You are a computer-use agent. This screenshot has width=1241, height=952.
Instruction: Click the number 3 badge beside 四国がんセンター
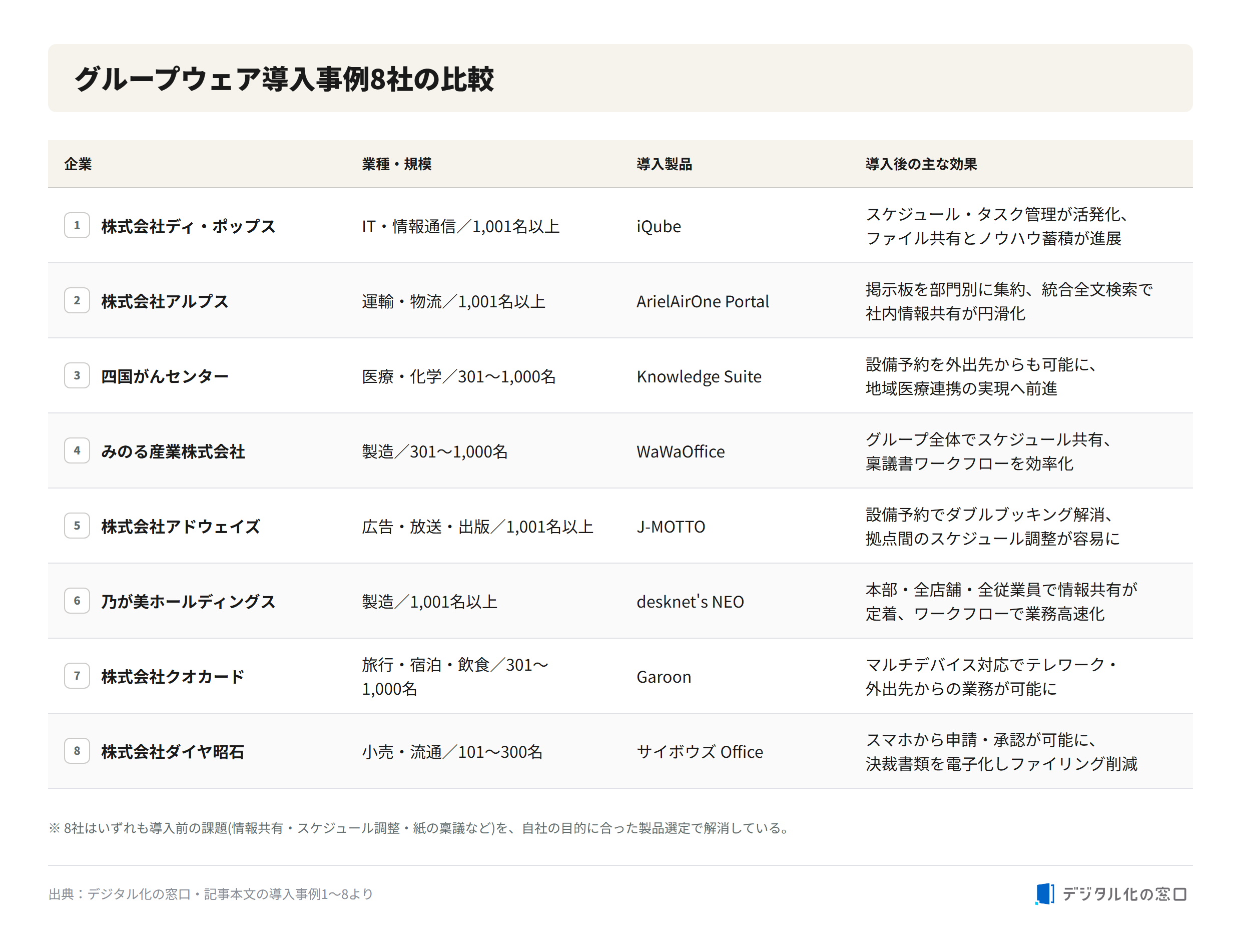(x=77, y=376)
